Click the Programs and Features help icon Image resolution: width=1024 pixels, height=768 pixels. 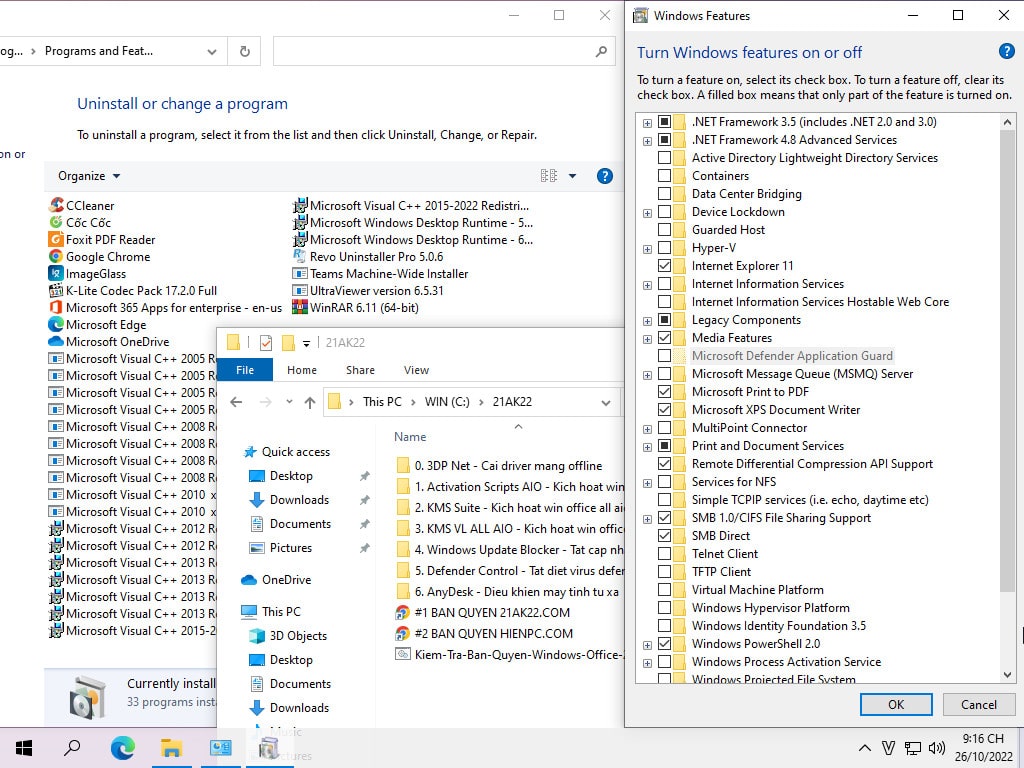[x=605, y=176]
